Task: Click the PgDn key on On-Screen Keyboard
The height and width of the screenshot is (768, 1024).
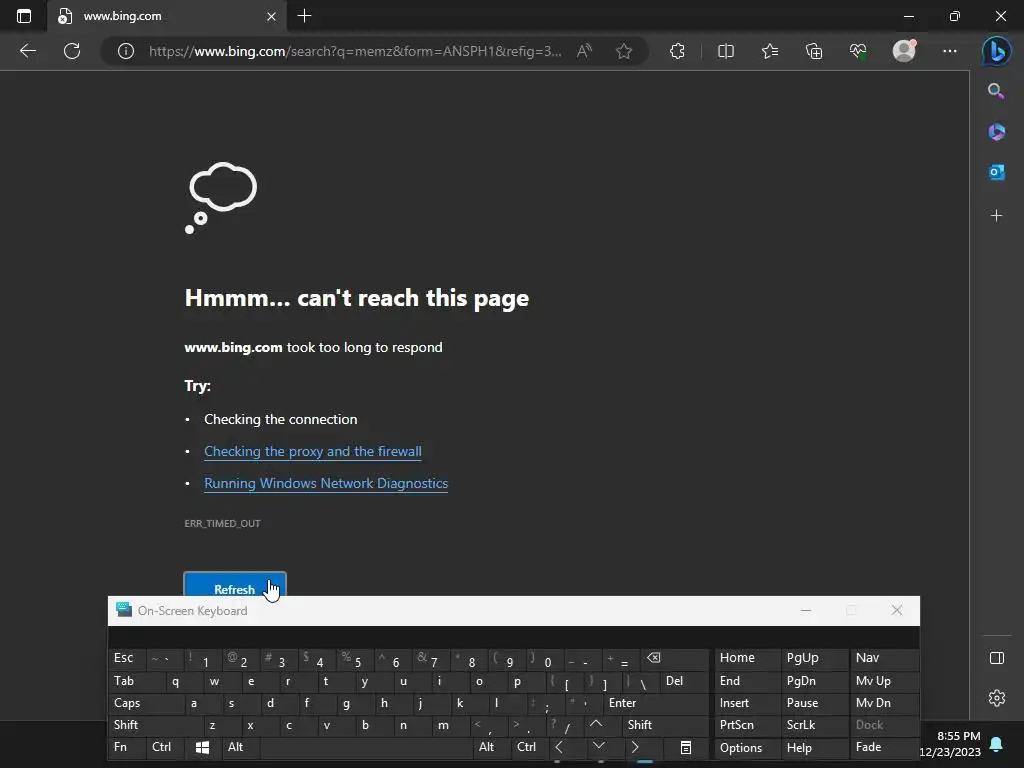Action: coord(814,681)
